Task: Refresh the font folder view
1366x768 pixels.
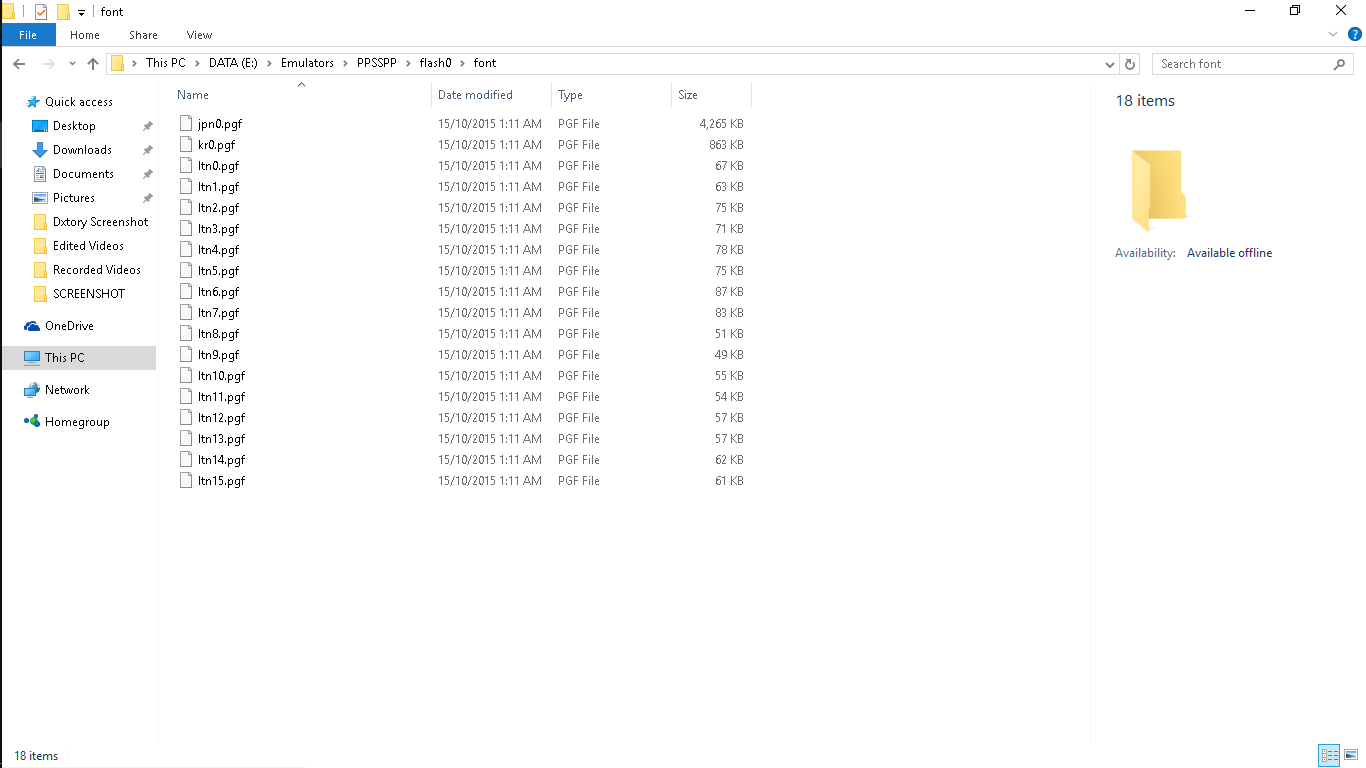Action: (x=1130, y=64)
